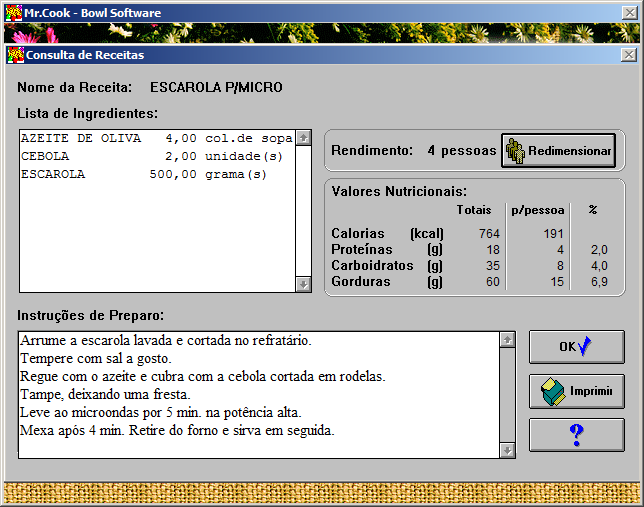
Task: Click the Mr.Cook application icon in title bar
Action: pos(14,14)
